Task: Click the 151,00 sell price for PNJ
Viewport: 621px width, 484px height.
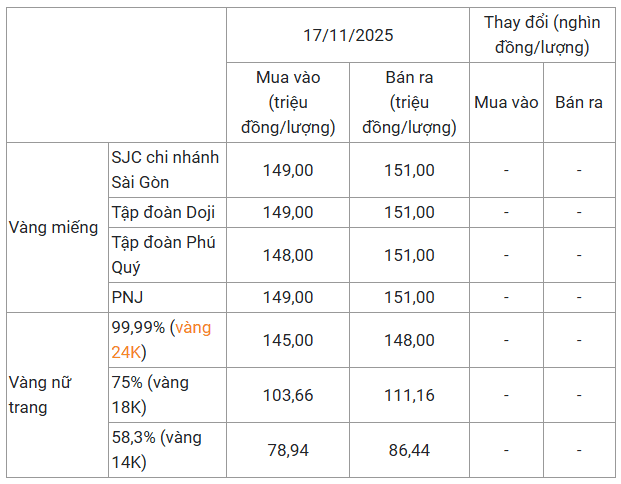Action: [409, 297]
